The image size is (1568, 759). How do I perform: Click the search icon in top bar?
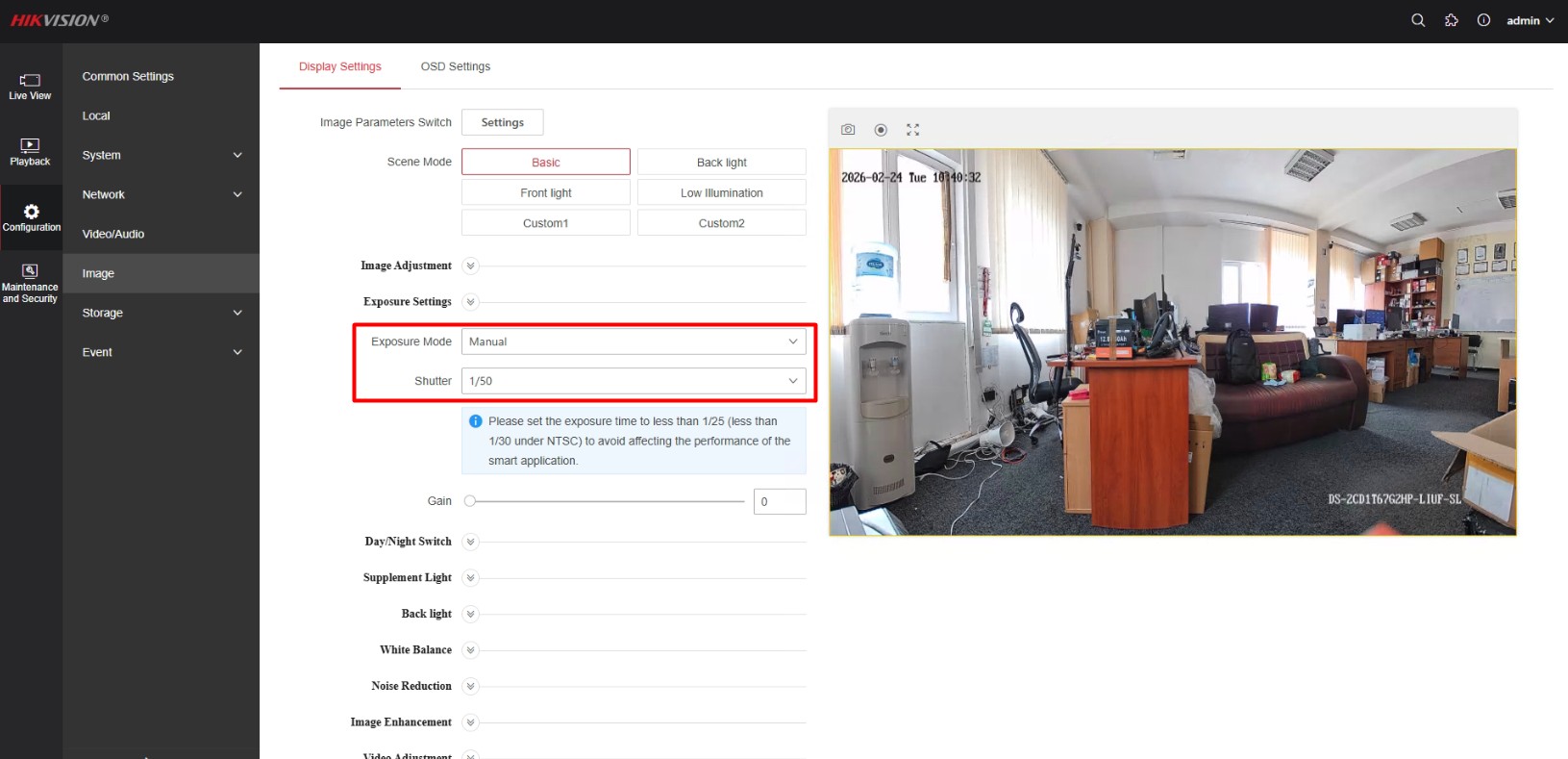point(1417,20)
